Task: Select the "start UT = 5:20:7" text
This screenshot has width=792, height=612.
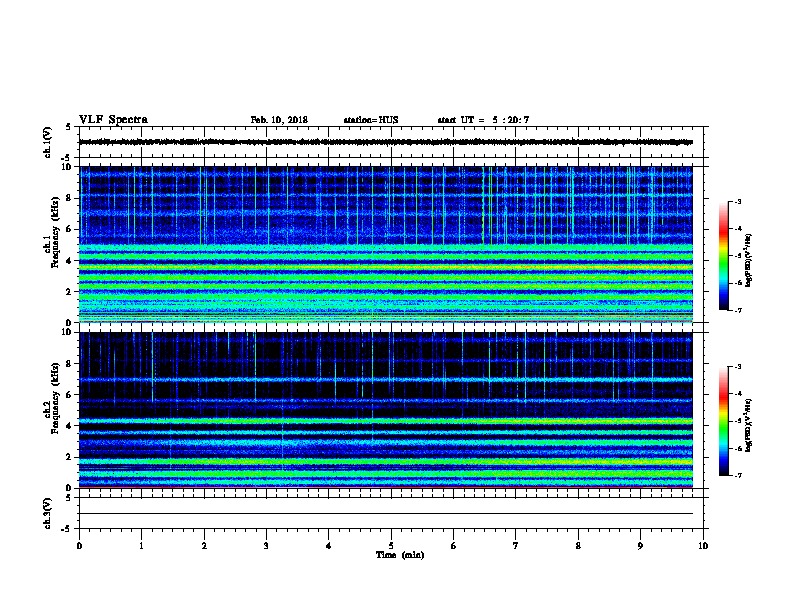Action: (x=483, y=120)
